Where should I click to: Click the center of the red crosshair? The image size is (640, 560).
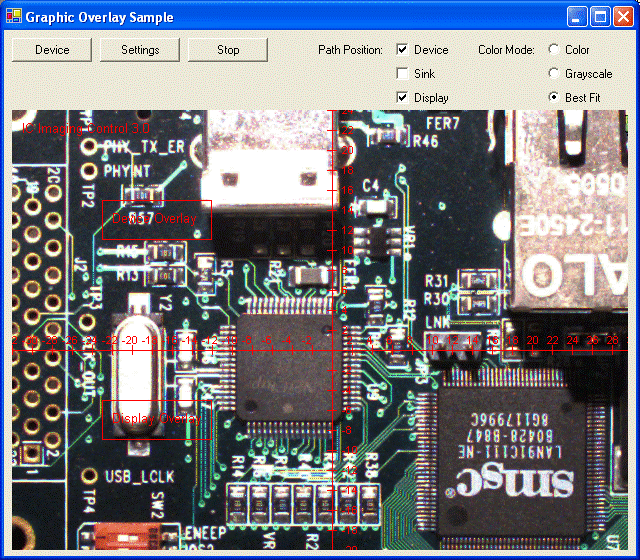(x=331, y=350)
